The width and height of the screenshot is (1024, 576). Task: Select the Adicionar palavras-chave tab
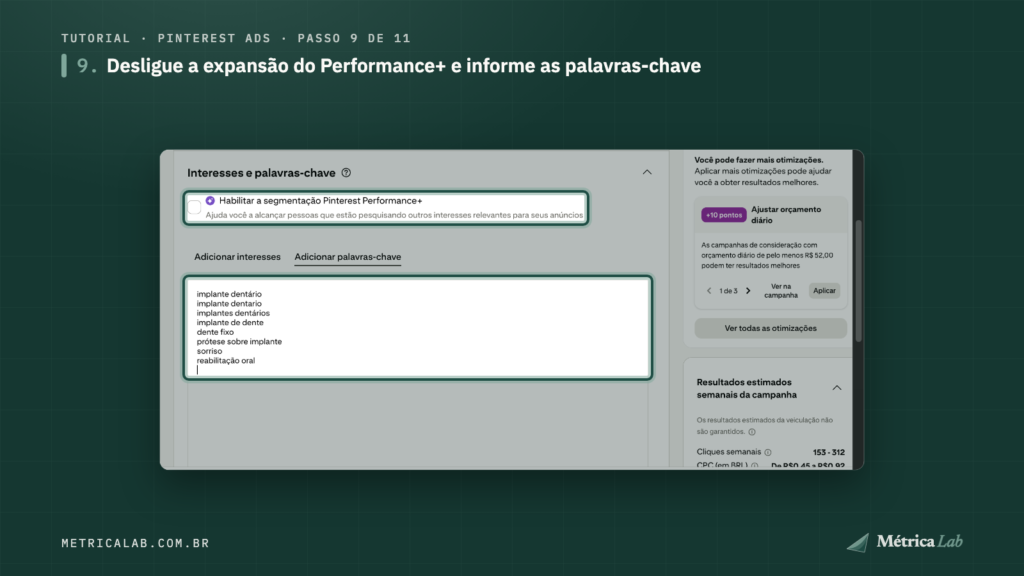[x=347, y=257]
